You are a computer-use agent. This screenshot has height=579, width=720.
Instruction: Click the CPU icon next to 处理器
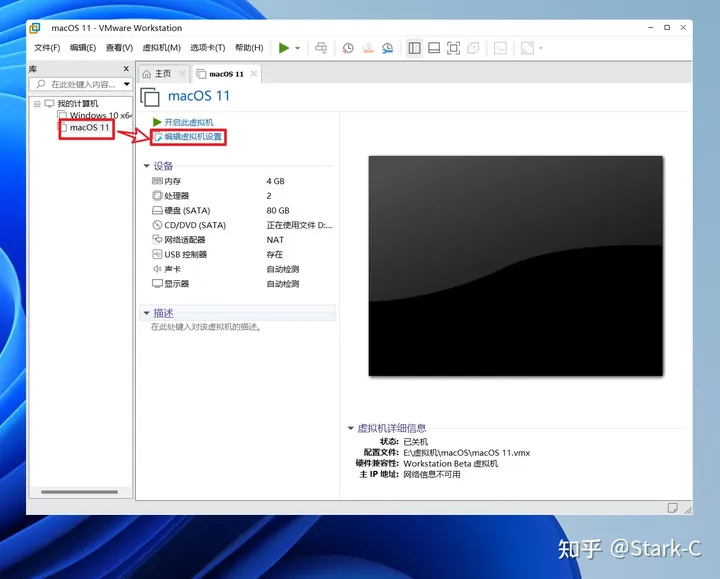157,196
